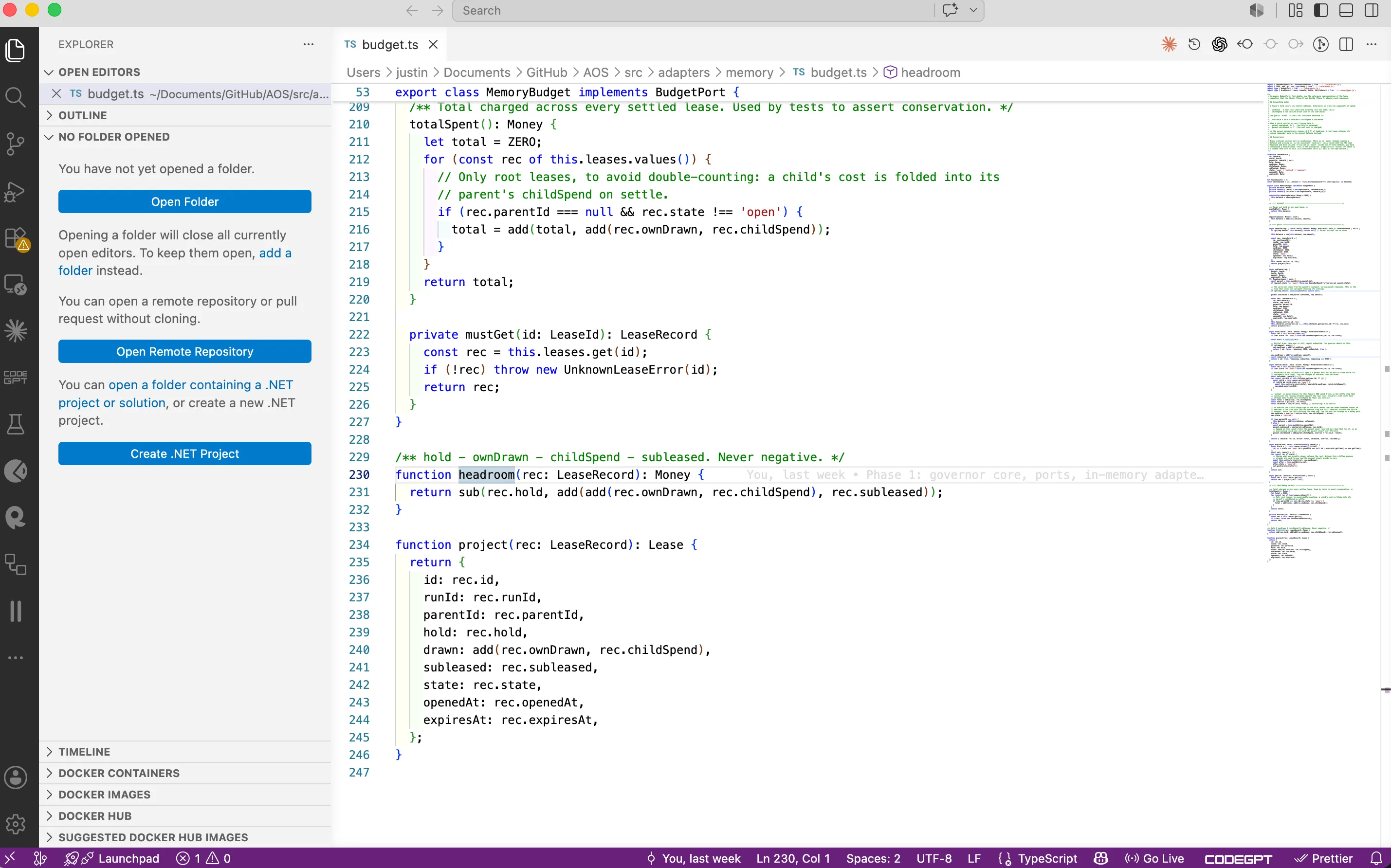The width and height of the screenshot is (1391, 868).
Task: Click the Search command center field
Action: (693, 10)
